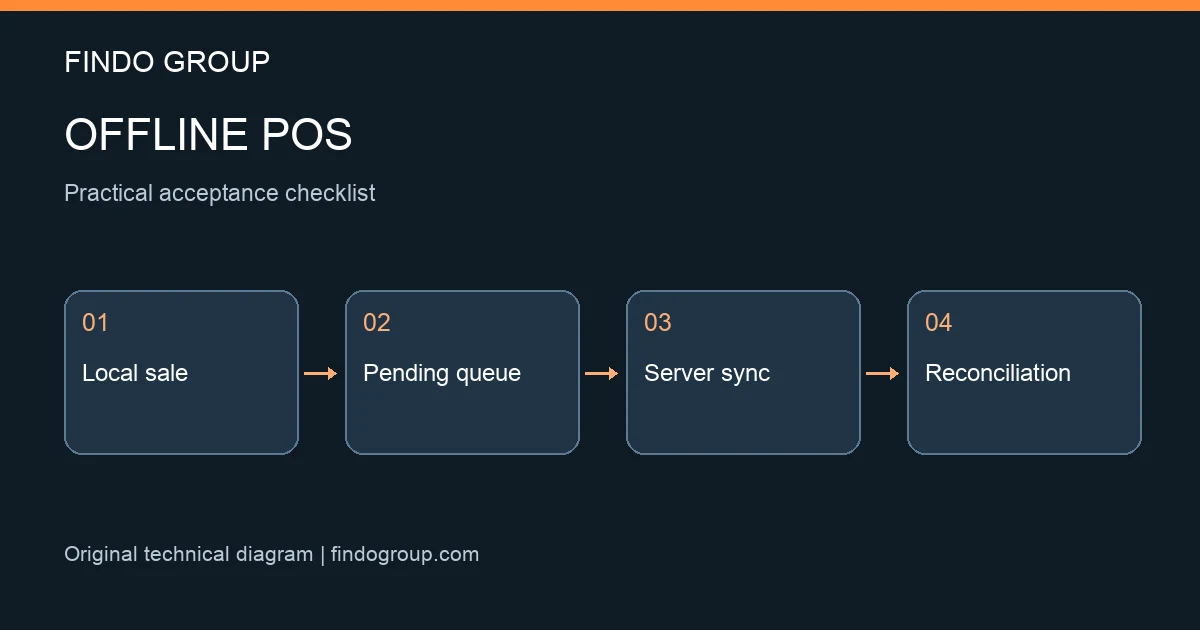Click step number 04
The width and height of the screenshot is (1200, 630).
point(939,322)
